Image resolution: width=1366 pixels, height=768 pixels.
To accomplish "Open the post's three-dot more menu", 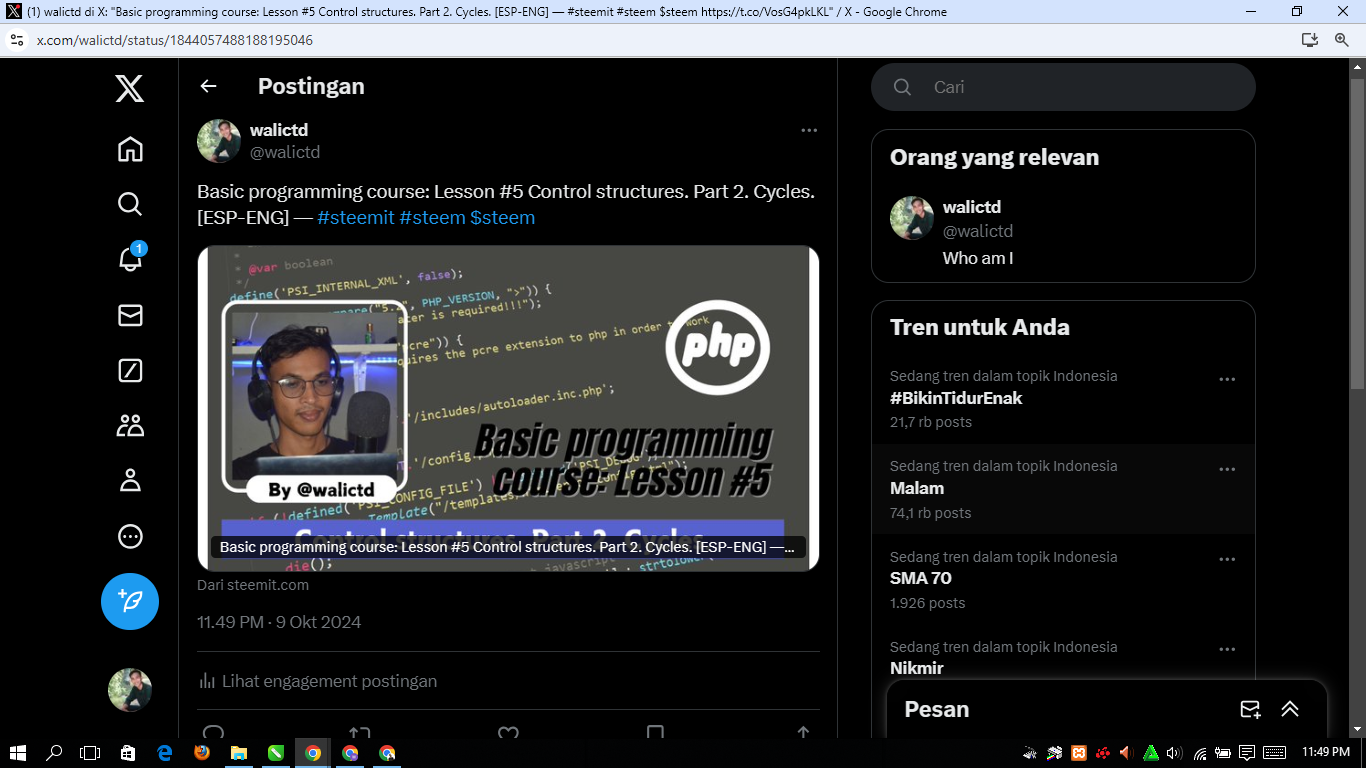I will pos(809,130).
